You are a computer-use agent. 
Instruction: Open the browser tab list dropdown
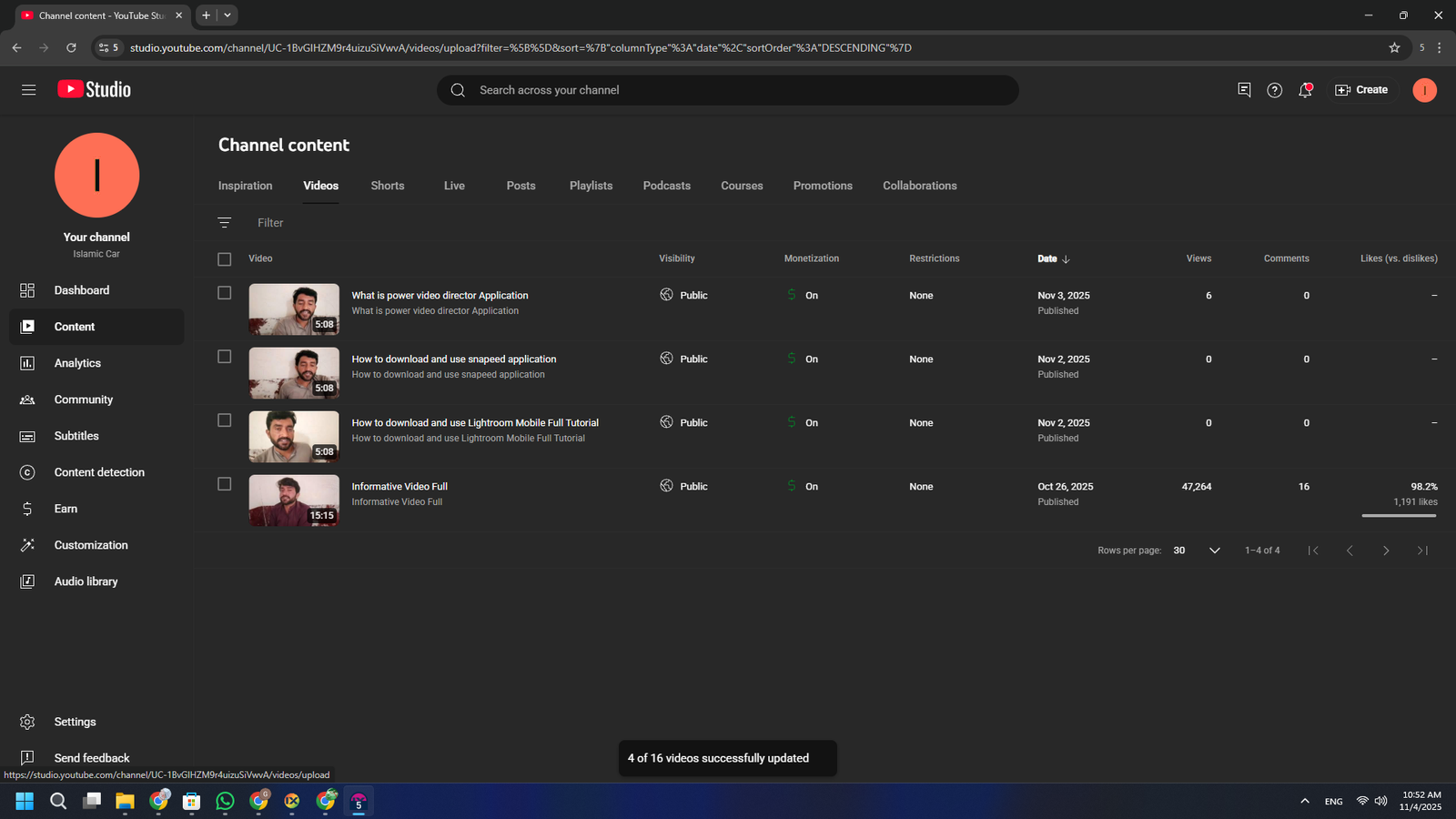[x=227, y=15]
